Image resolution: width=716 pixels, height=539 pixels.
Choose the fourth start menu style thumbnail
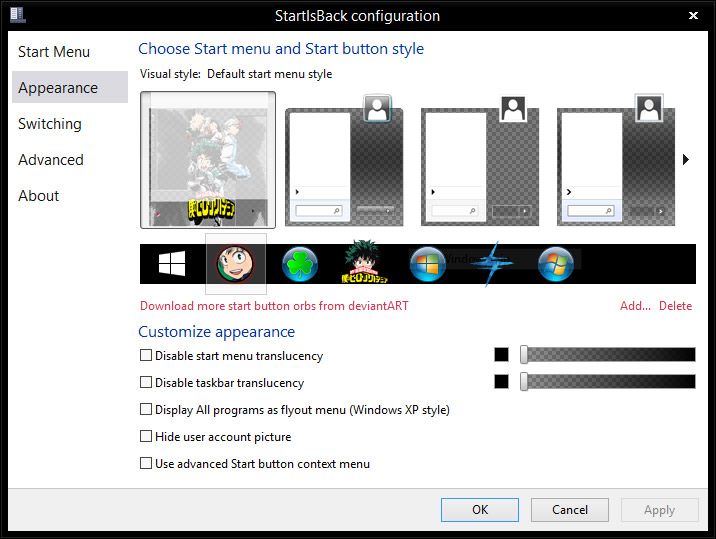tap(616, 160)
